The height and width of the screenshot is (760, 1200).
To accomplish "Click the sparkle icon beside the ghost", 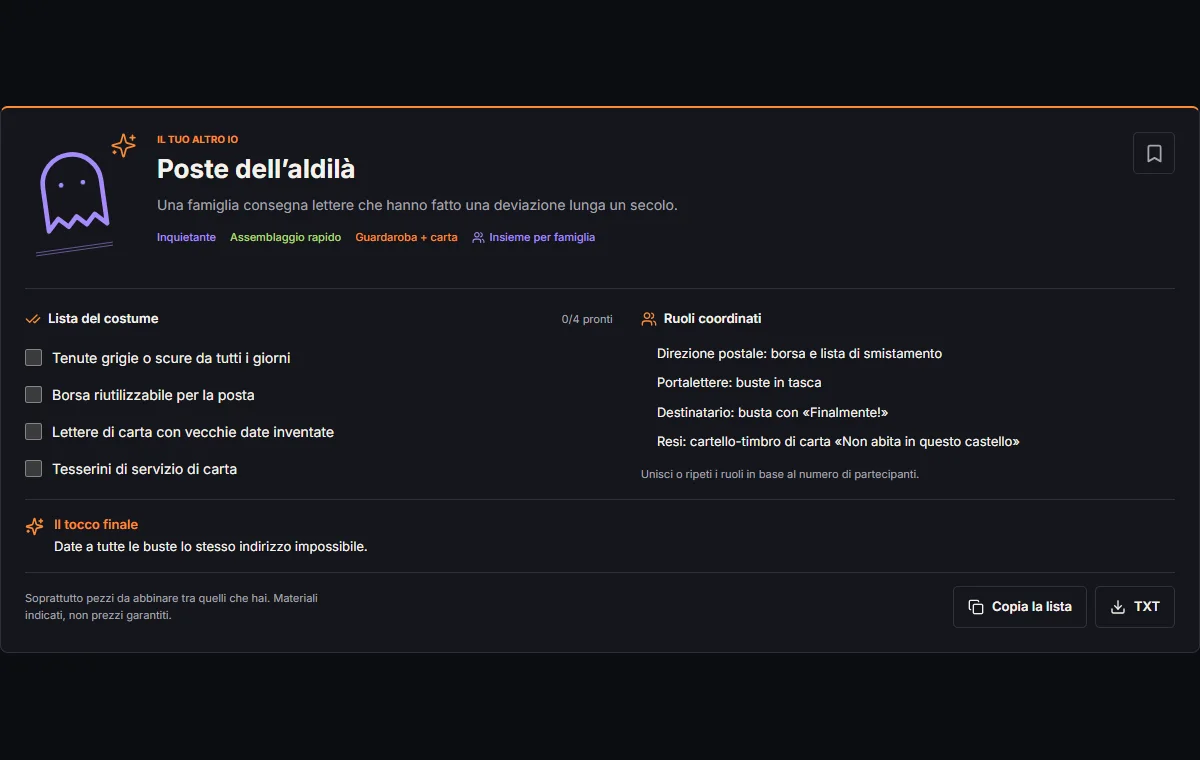I will [124, 145].
